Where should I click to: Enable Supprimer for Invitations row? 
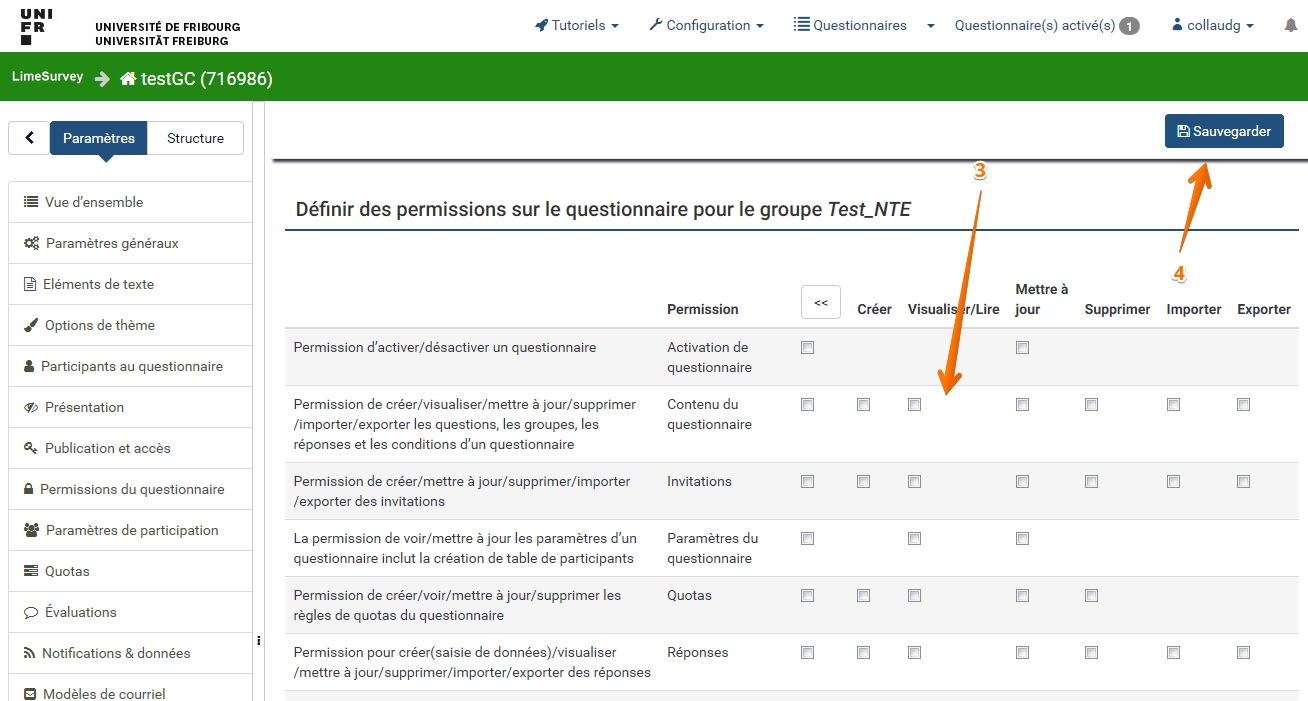pyautogui.click(x=1092, y=482)
